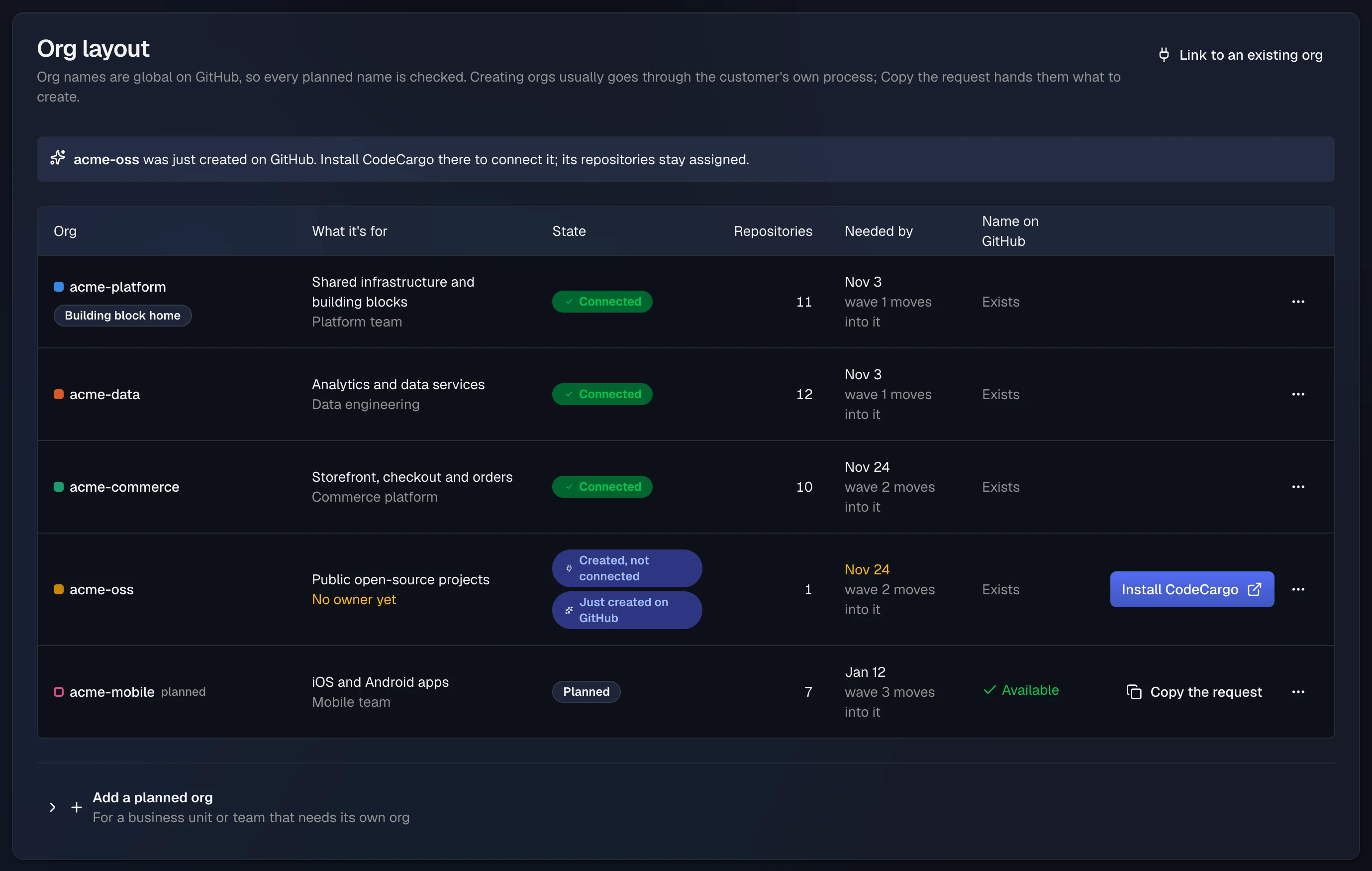Click the blue color swatch for acme-platform
This screenshot has width=1372, height=871.
pyautogui.click(x=58, y=287)
